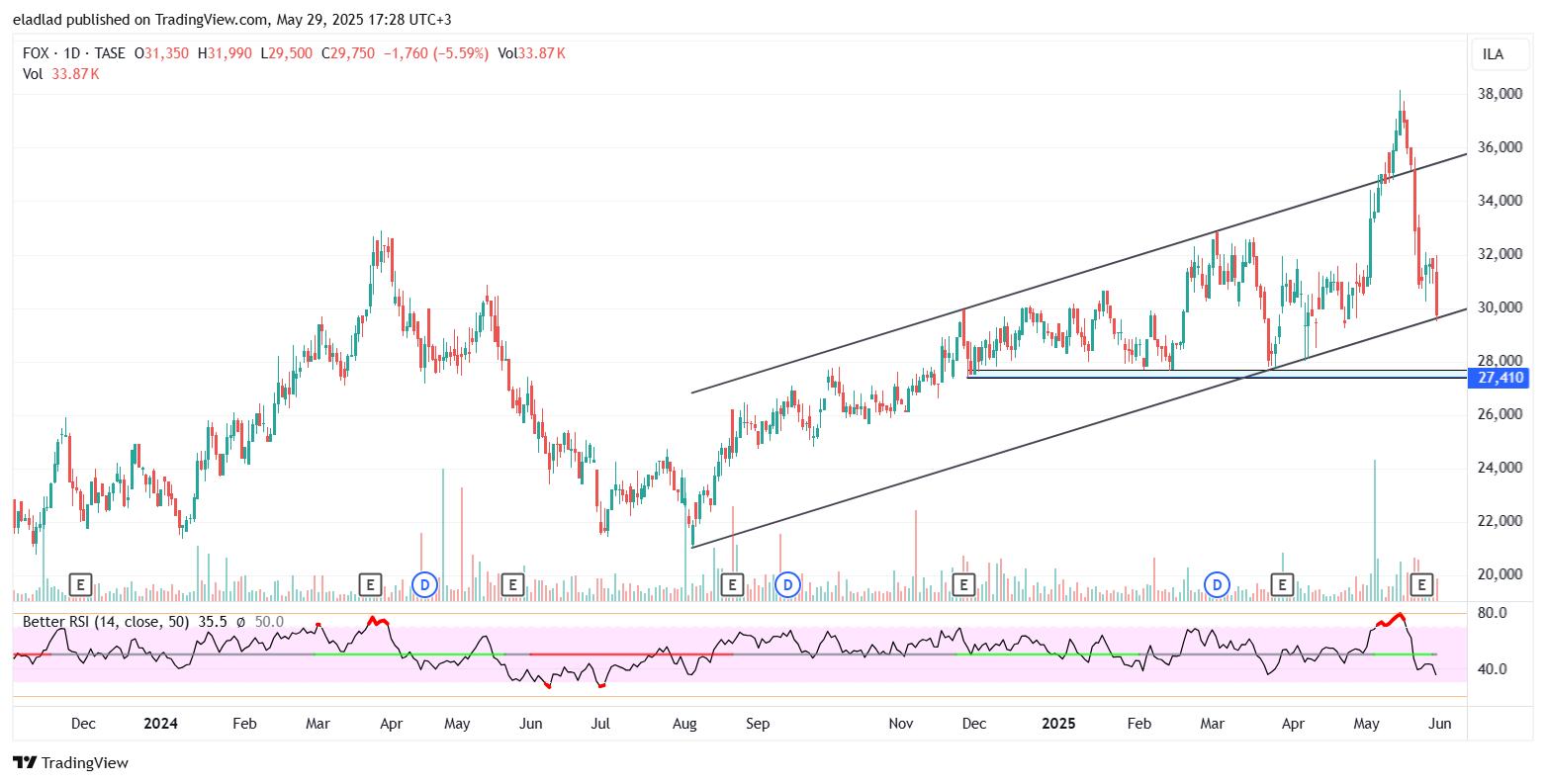Open the dividend marker in April 2024

pyautogui.click(x=424, y=584)
